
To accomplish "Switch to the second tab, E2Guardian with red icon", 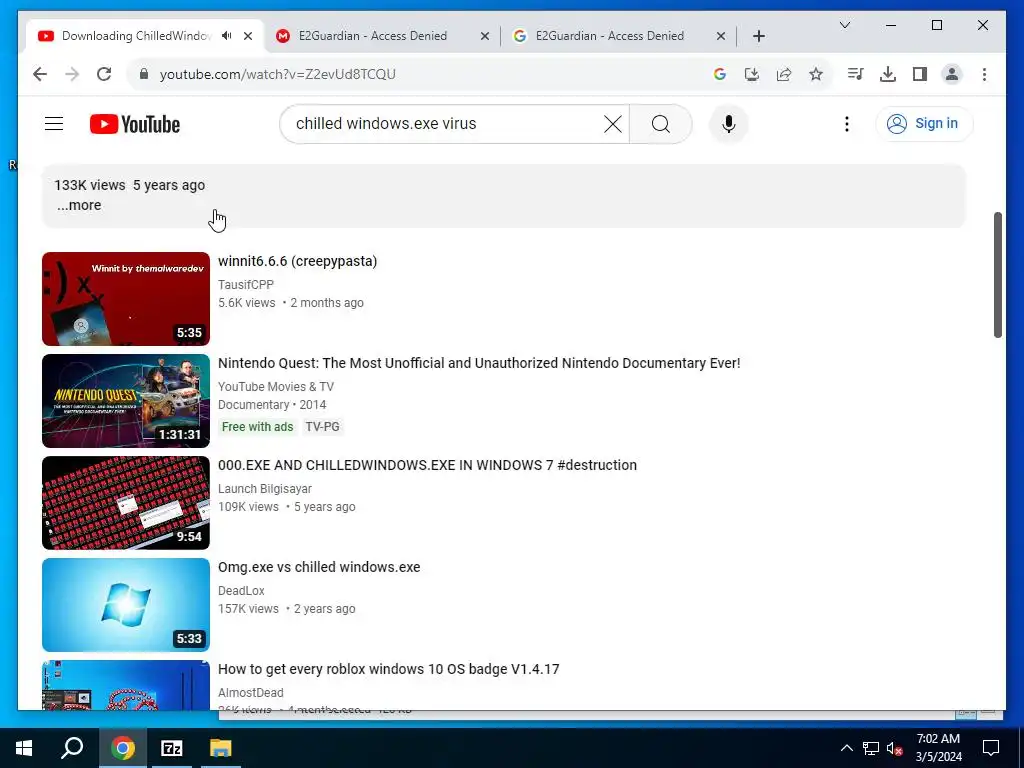I will point(373,36).
